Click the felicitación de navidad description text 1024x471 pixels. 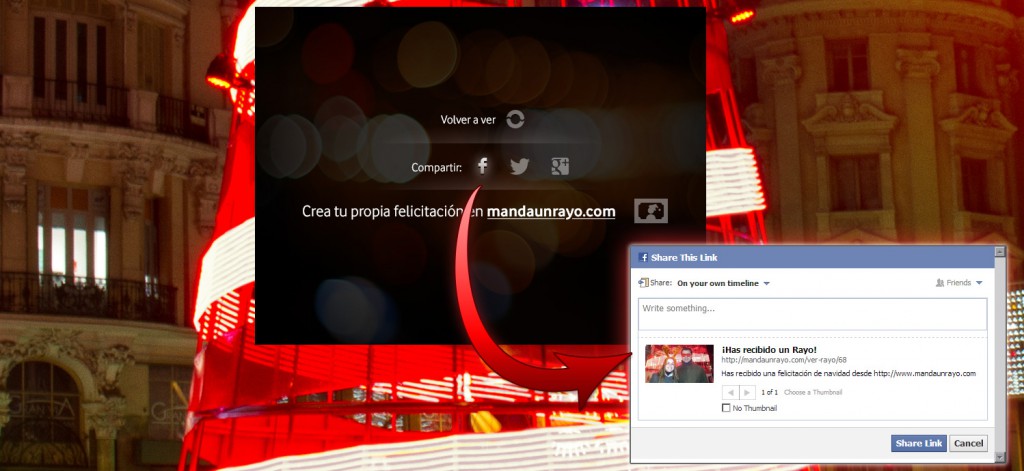pyautogui.click(x=848, y=374)
